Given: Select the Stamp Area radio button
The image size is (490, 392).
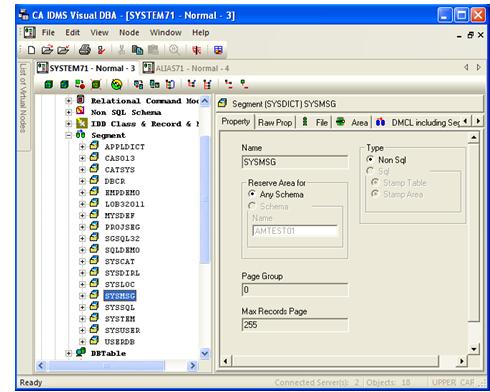Looking at the screenshot, I should tap(375, 194).
